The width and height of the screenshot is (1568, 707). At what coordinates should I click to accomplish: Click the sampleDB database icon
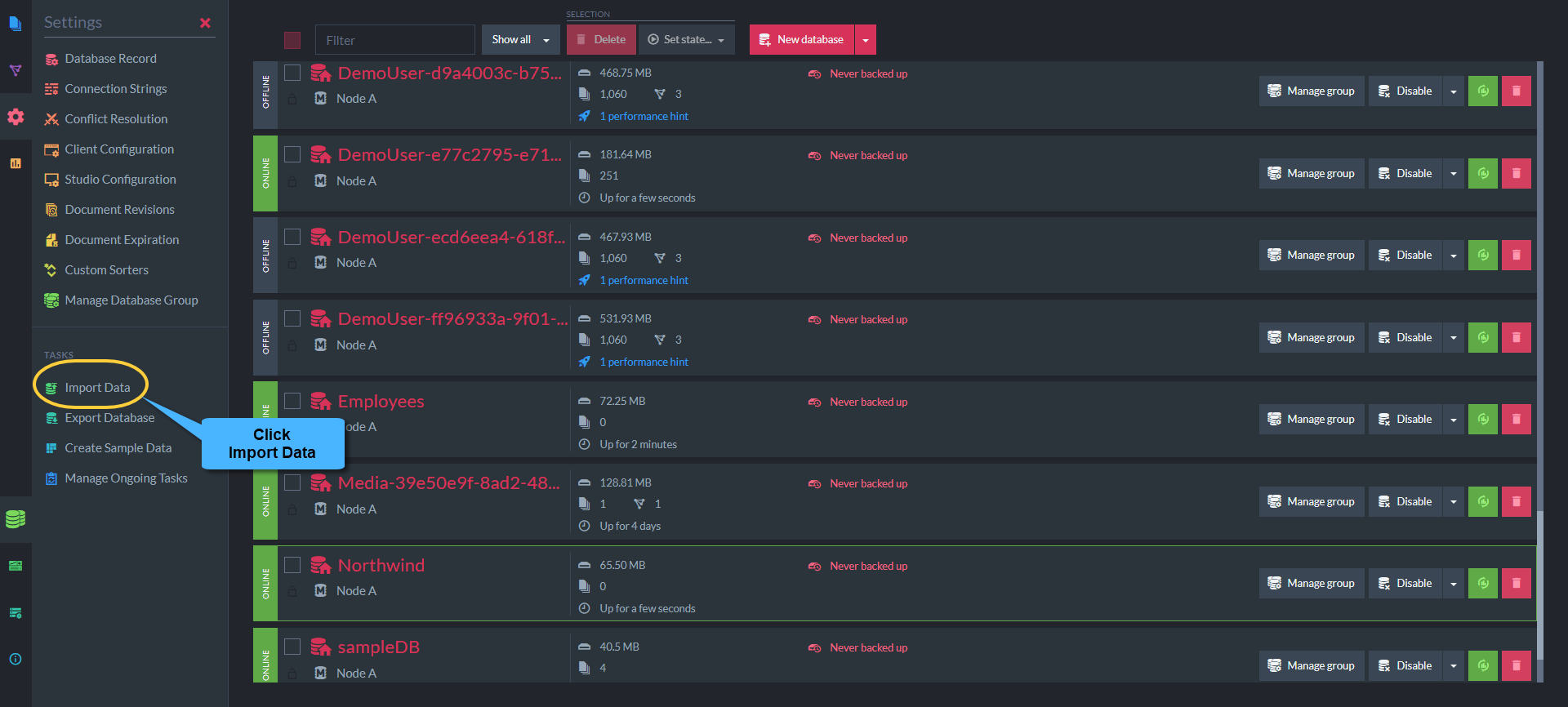tap(320, 647)
